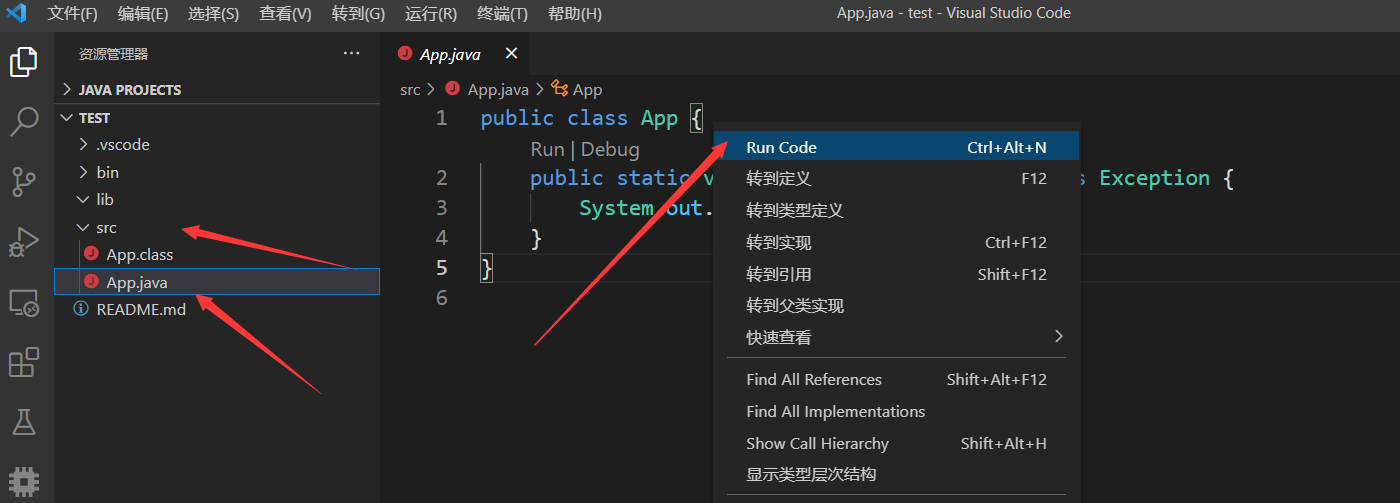
Task: Click the Run CodeLens link
Action: point(547,149)
